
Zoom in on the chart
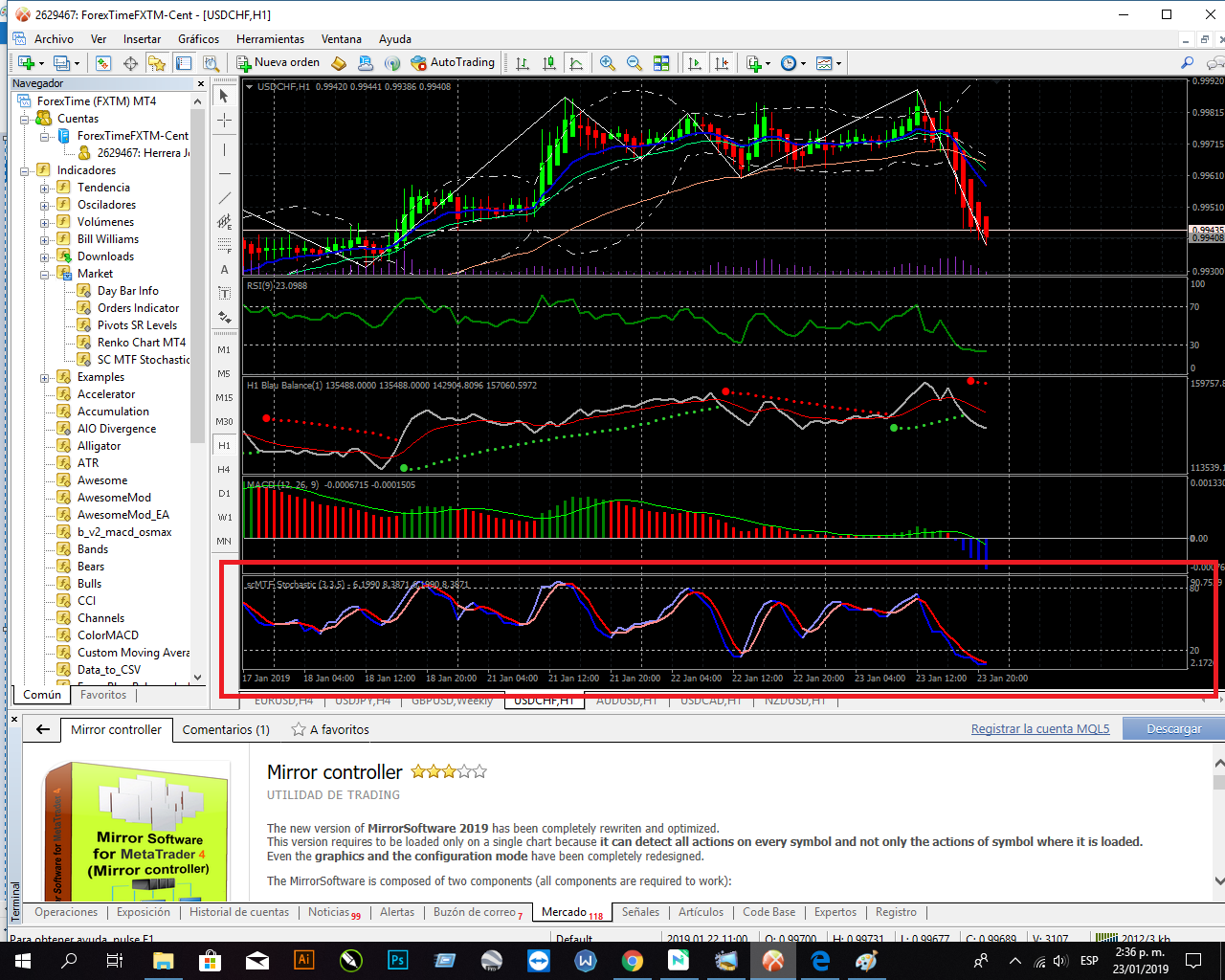pyautogui.click(x=607, y=63)
